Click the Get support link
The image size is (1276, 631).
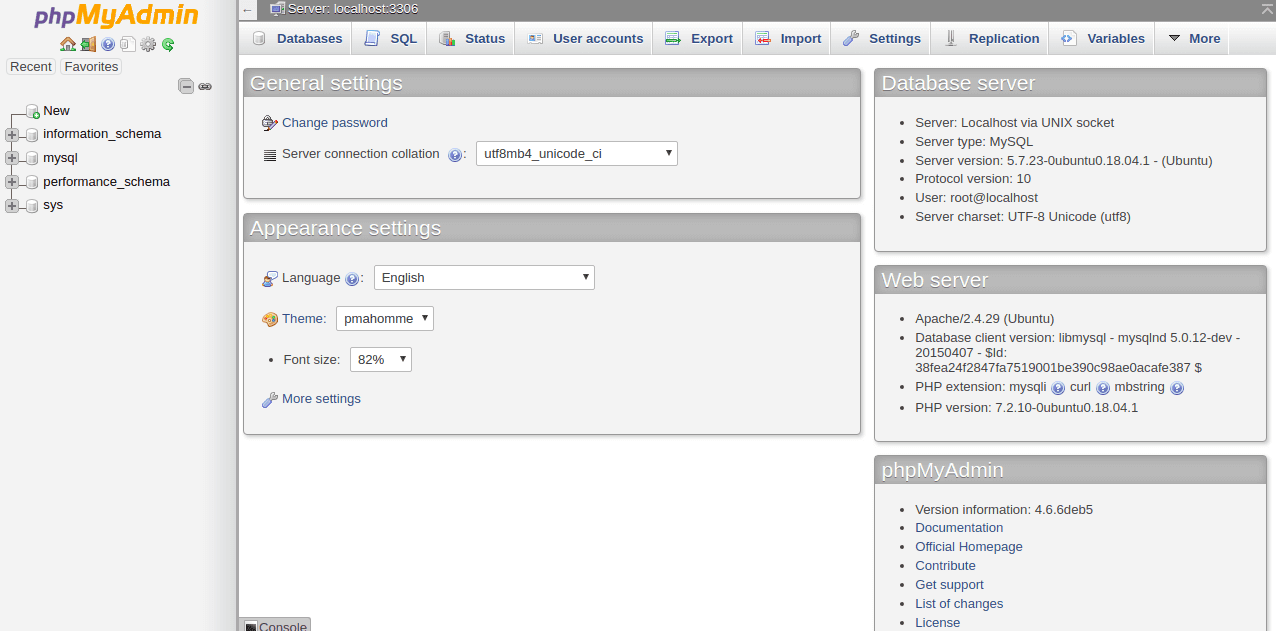pyautogui.click(x=949, y=585)
